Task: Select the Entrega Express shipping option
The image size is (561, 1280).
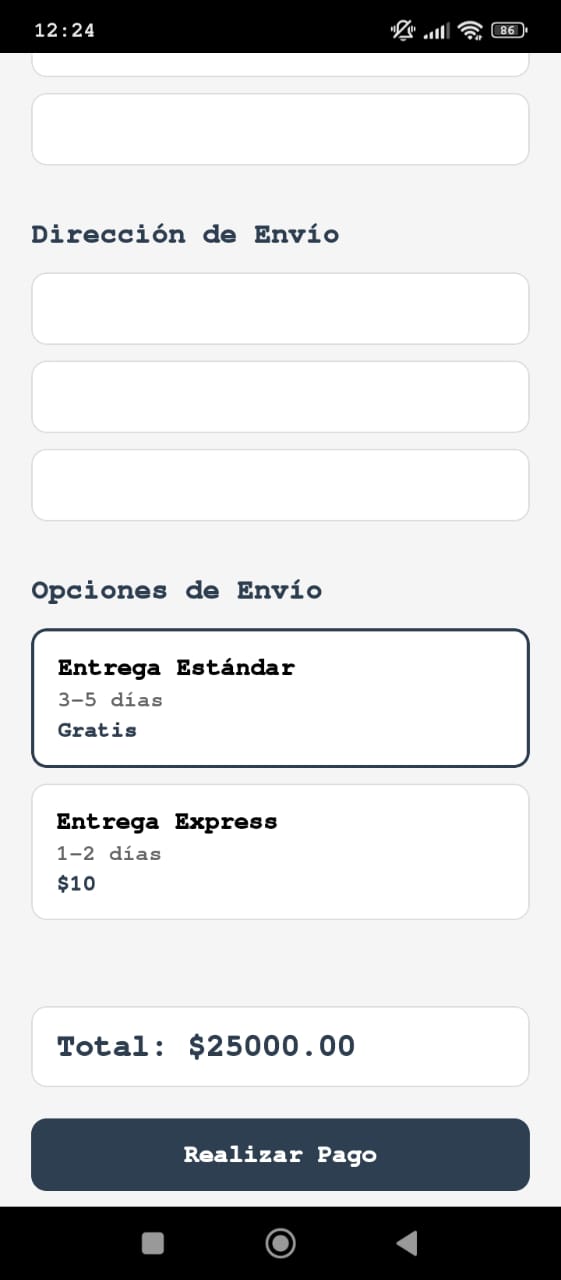Action: point(280,852)
